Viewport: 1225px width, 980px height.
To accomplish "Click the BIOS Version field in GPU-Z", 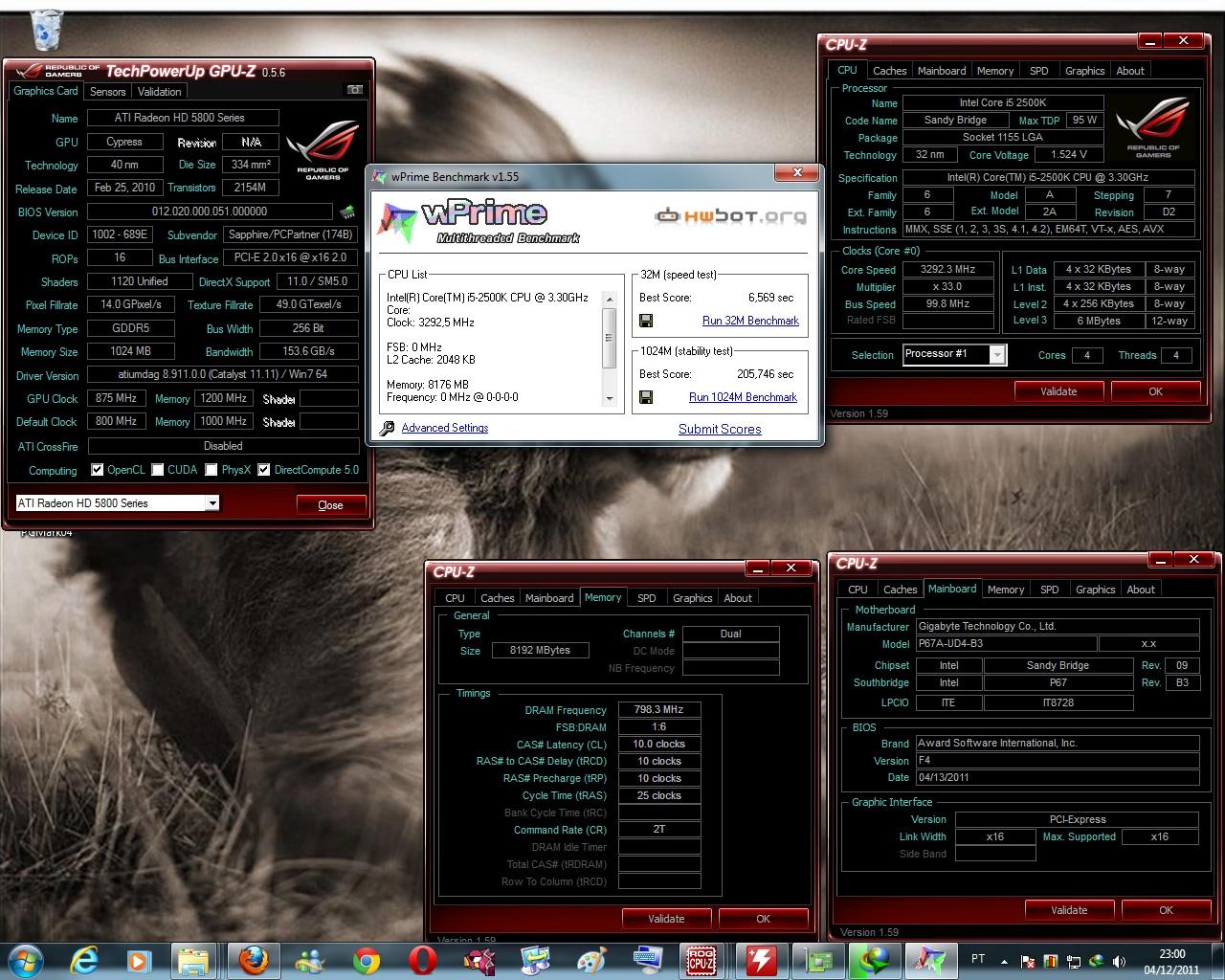I will pyautogui.click(x=210, y=212).
